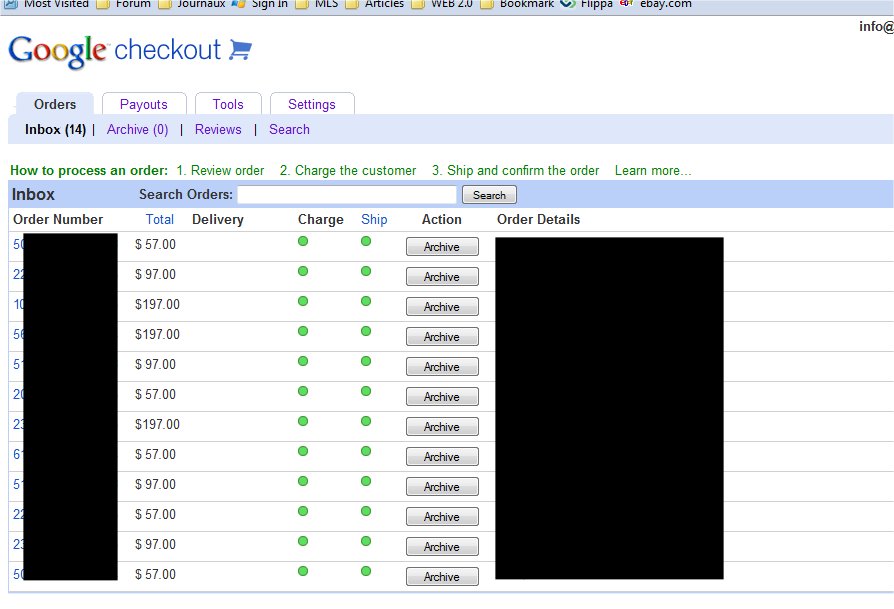Click the $197.00 total for order 56
Screen dimensions: 894x609
pos(157,335)
